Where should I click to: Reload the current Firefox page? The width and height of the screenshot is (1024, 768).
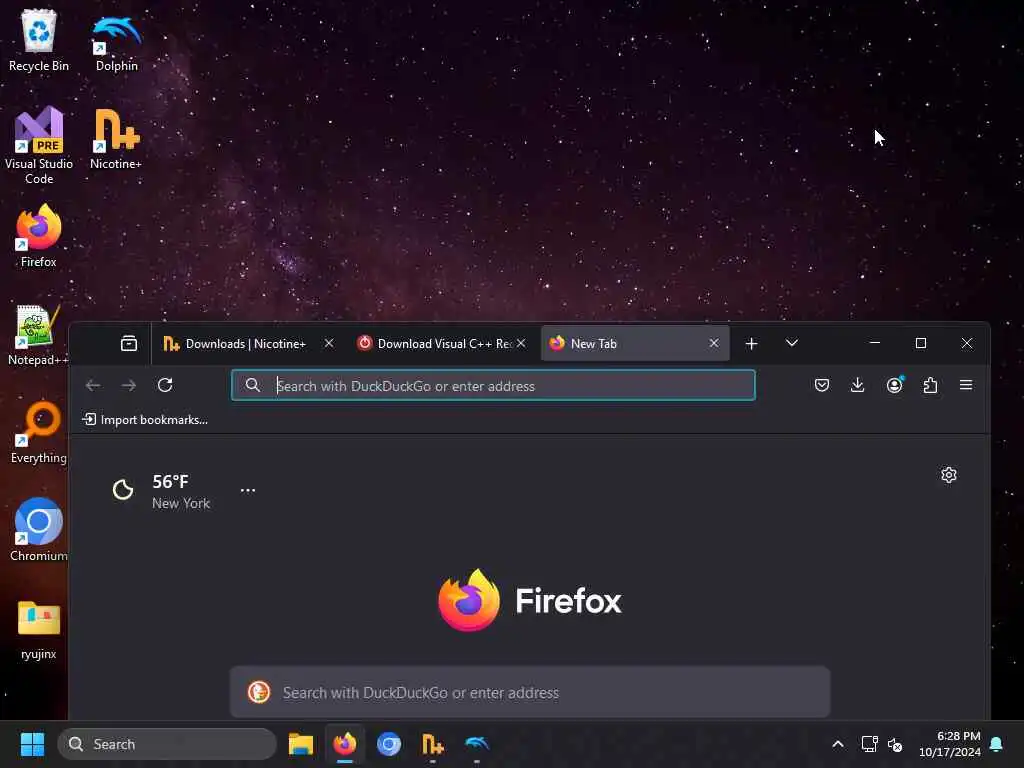click(x=165, y=385)
